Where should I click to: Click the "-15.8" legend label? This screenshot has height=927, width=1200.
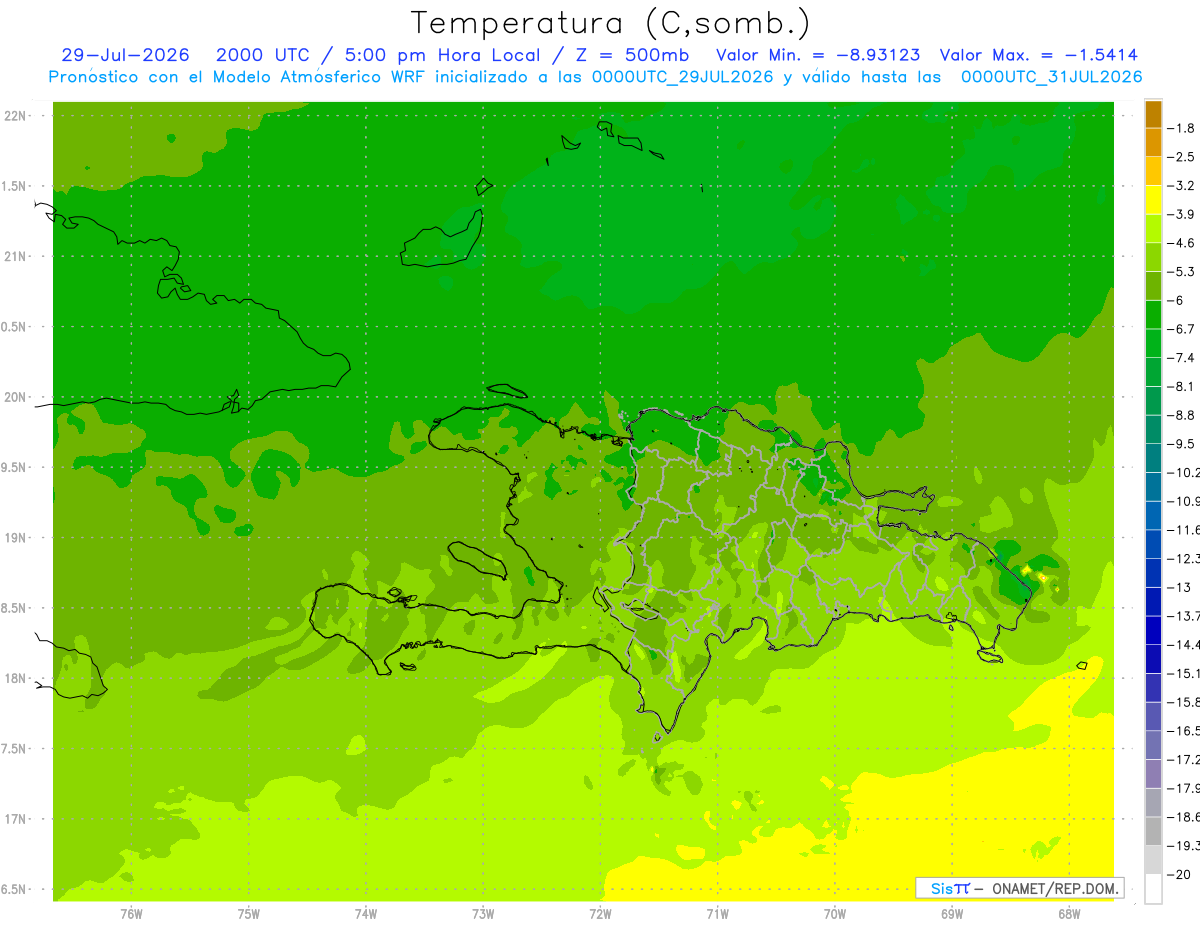click(x=1183, y=702)
